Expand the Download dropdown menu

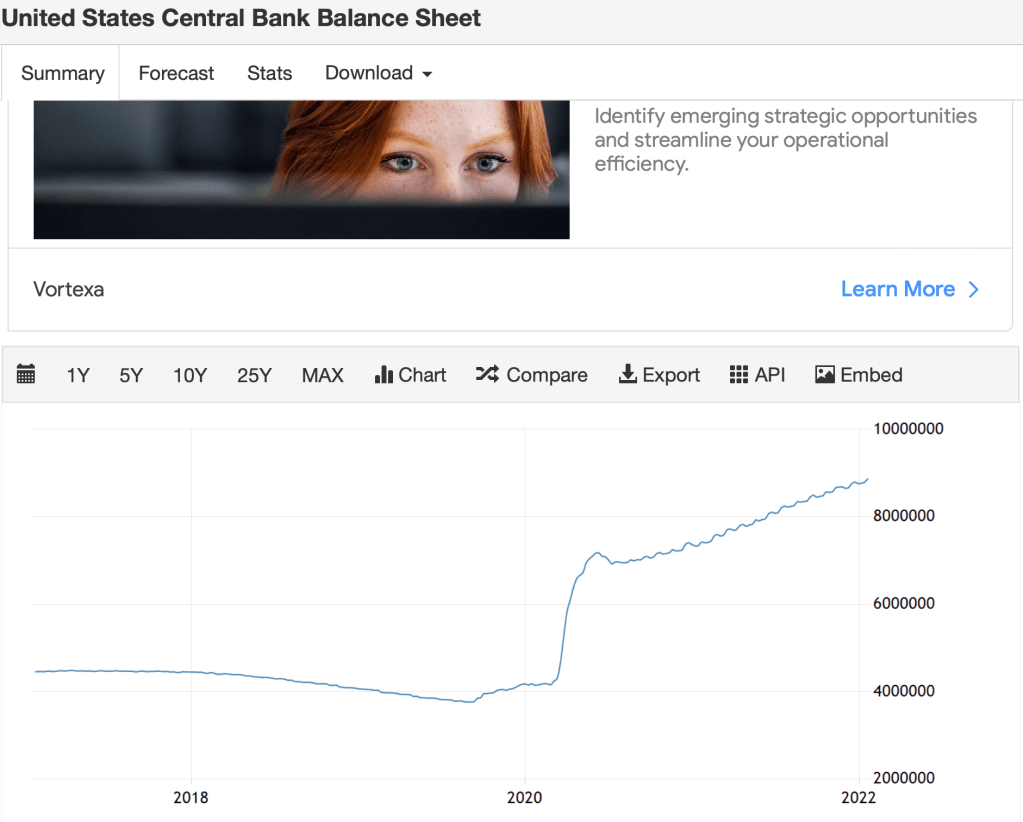coord(378,73)
